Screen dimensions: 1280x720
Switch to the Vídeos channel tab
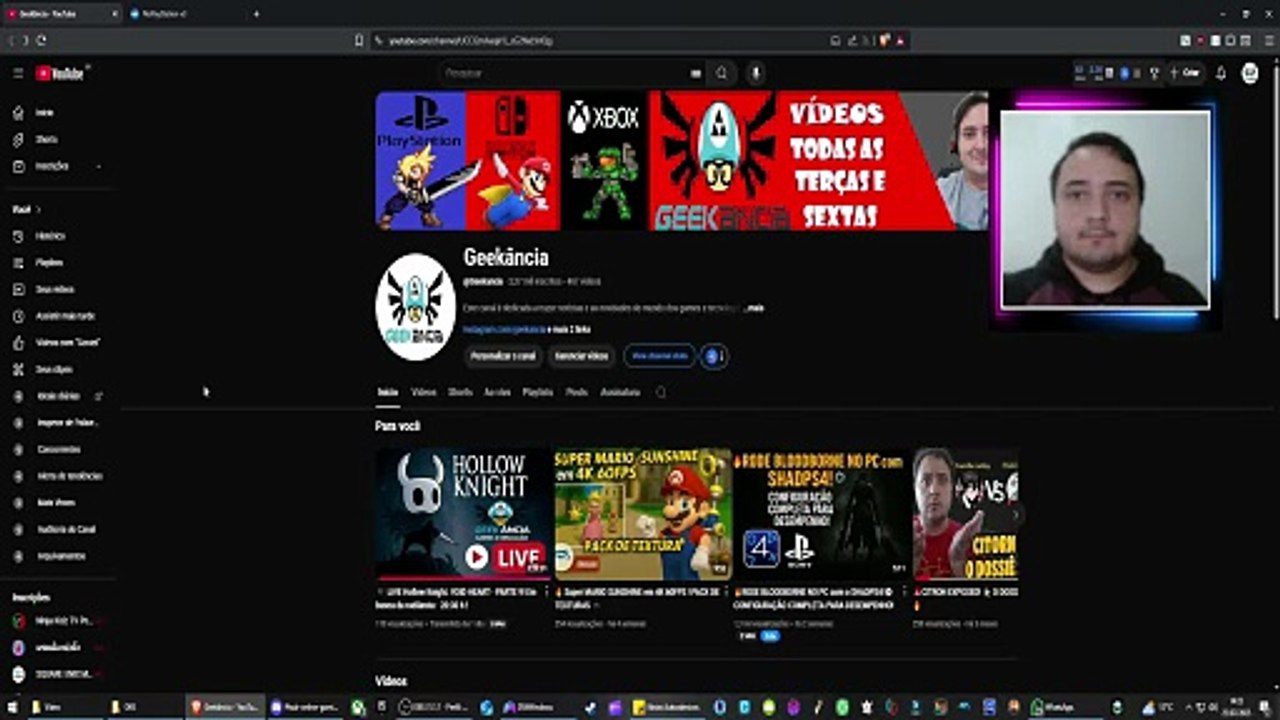(x=424, y=393)
